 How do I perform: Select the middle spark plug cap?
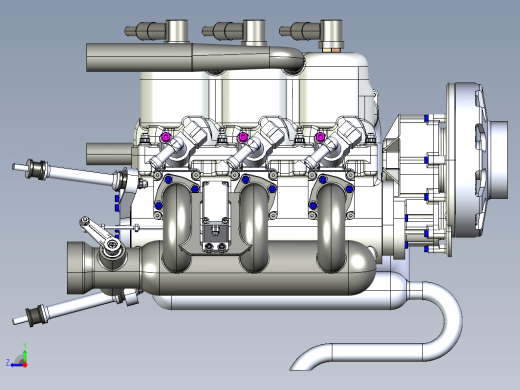click(234, 31)
